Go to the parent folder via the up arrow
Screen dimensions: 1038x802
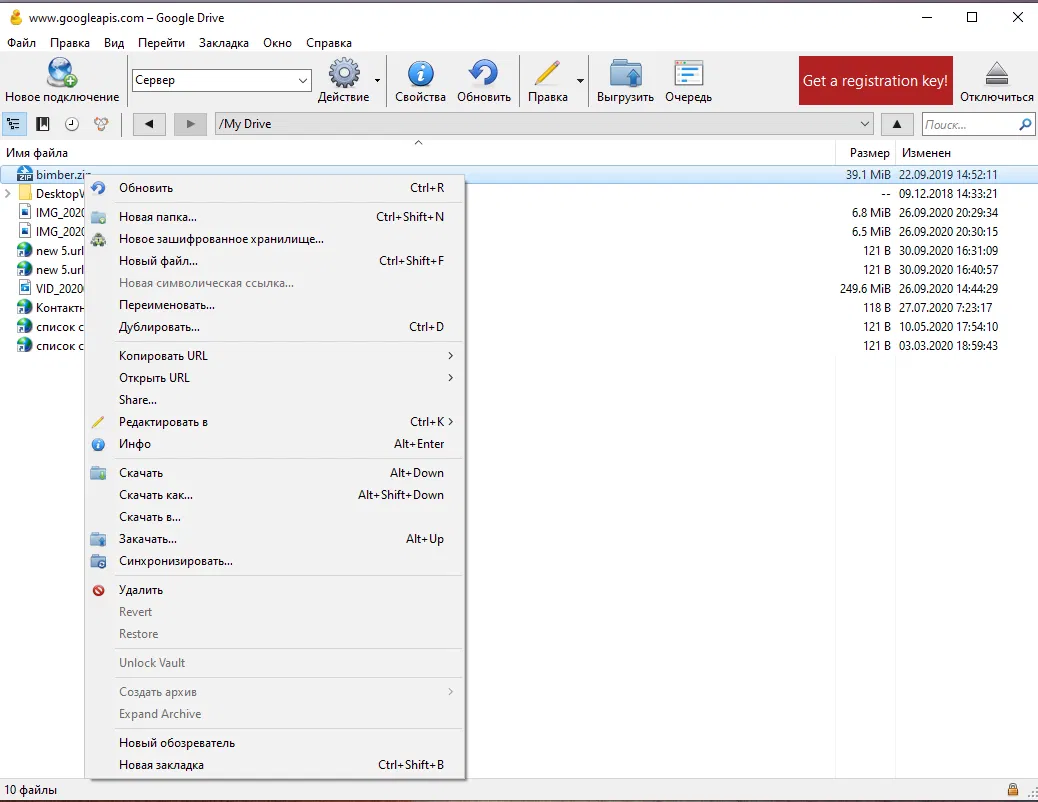click(897, 124)
